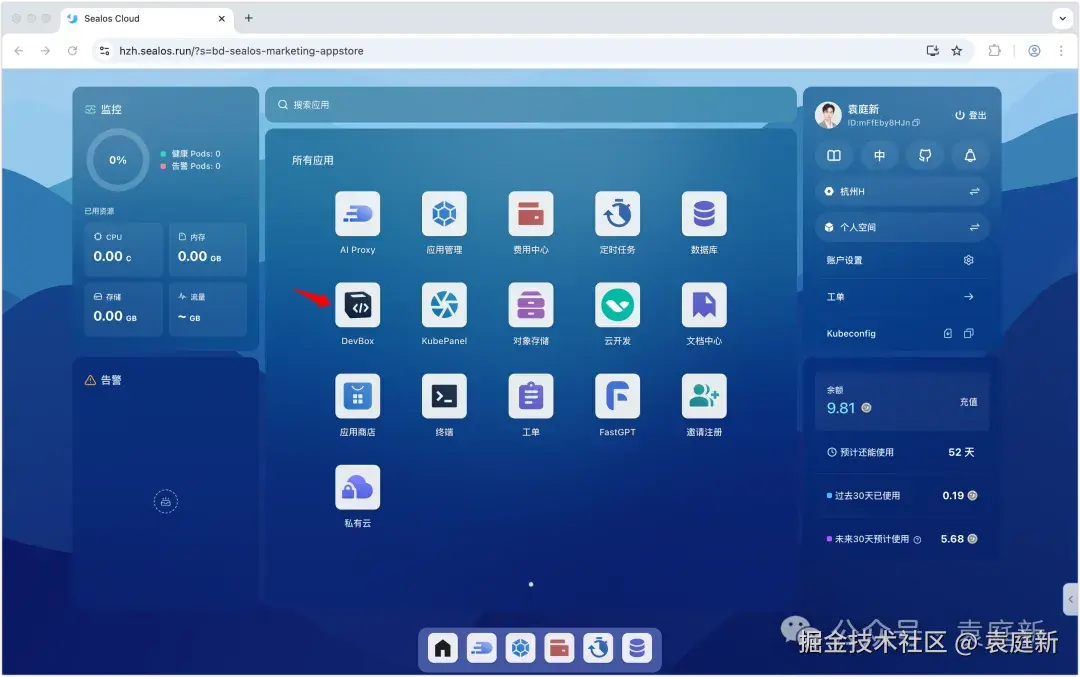Viewport: 1080px width, 677px height.
Task: Open 账户设置 gear icon
Action: [968, 260]
